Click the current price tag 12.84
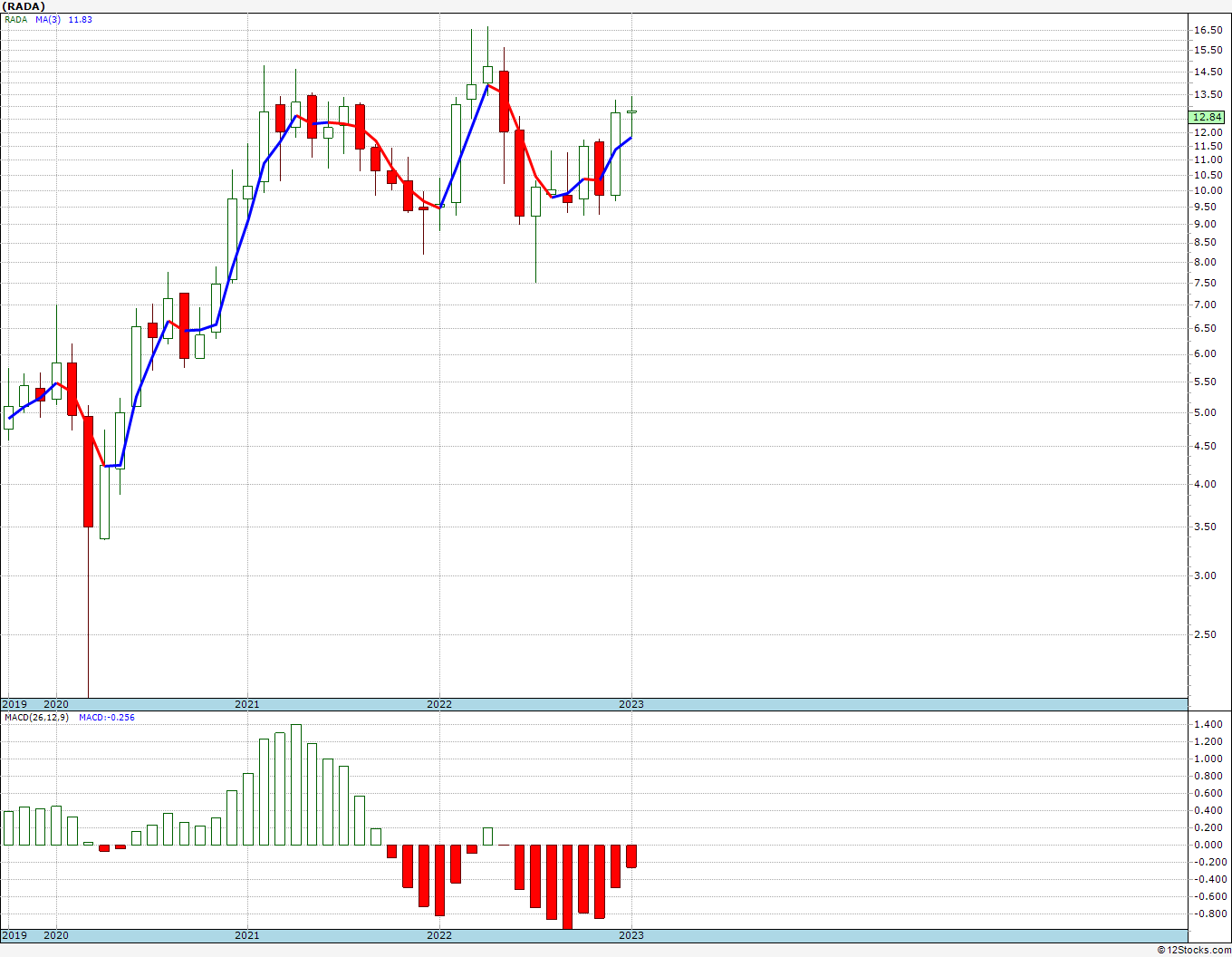Viewport: 1232px width, 957px height. [1208, 117]
